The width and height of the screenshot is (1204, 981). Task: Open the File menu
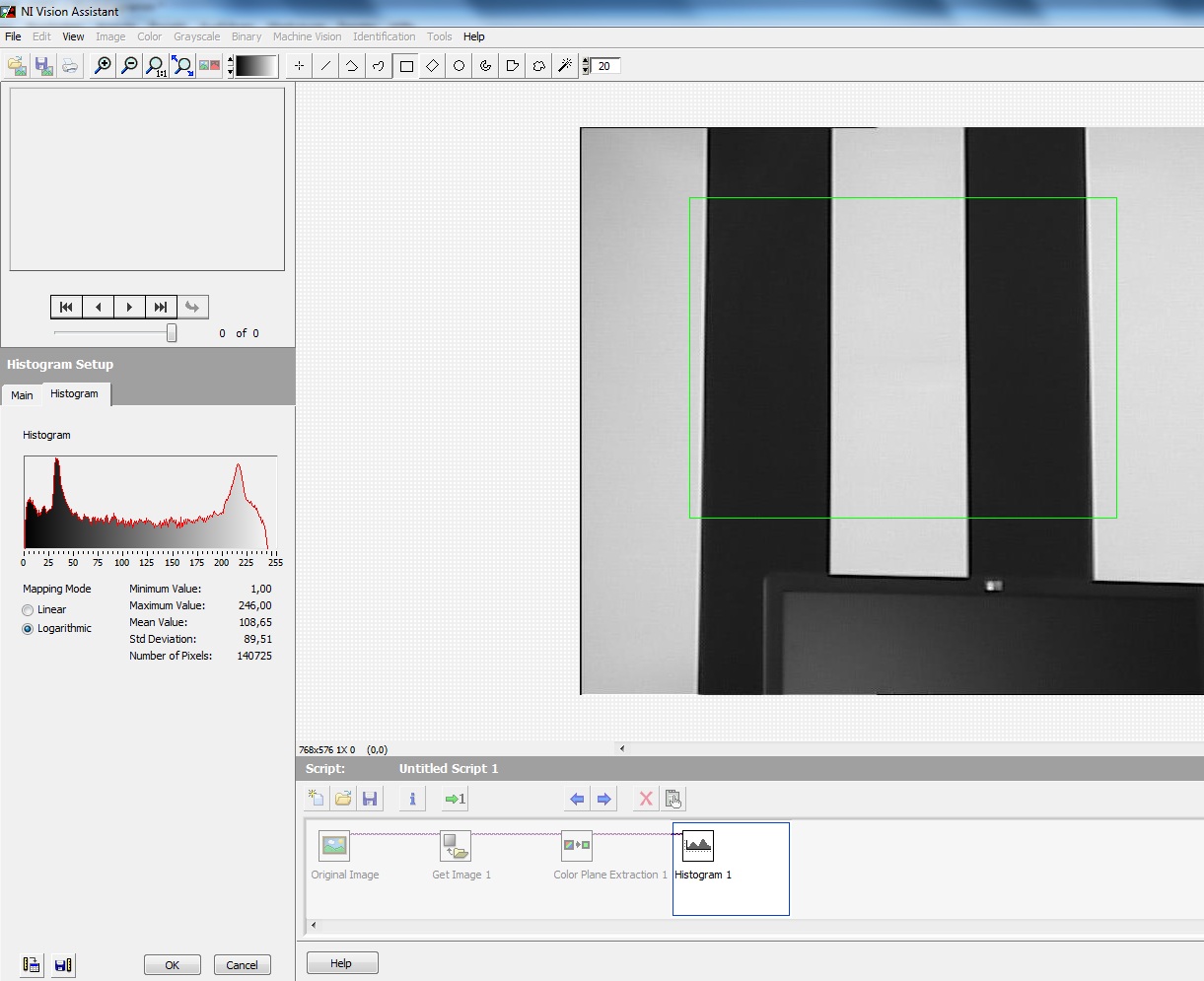click(13, 36)
